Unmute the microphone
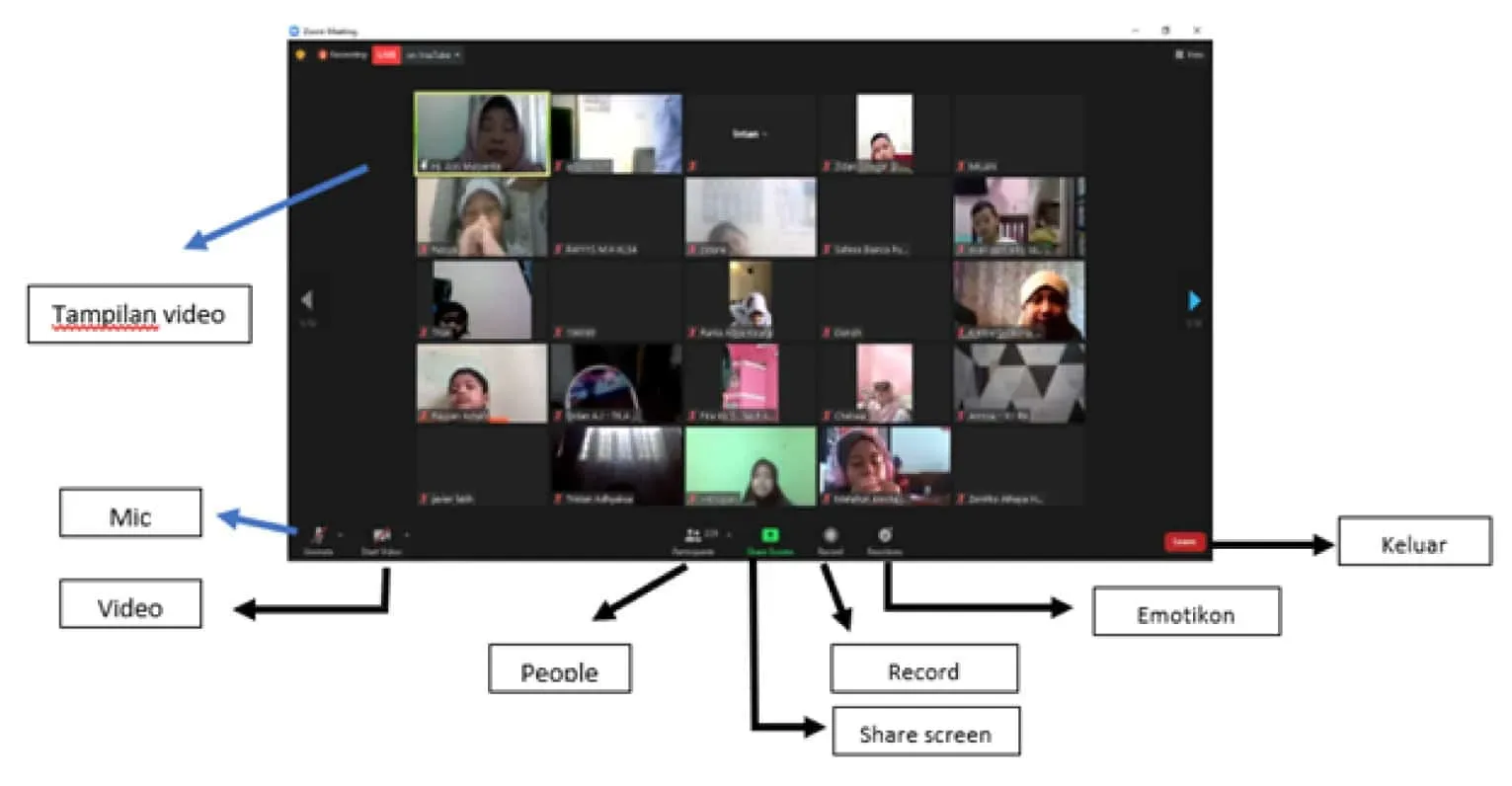Screen dimensions: 1512x786 (x=318, y=536)
